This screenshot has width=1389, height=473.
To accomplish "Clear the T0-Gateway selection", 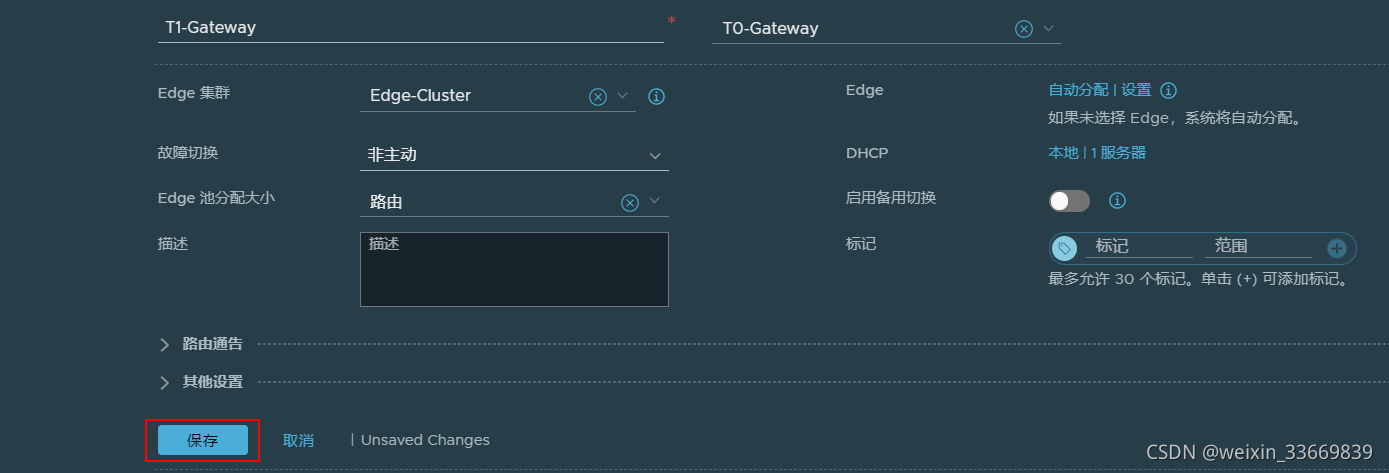I will click(x=1024, y=29).
